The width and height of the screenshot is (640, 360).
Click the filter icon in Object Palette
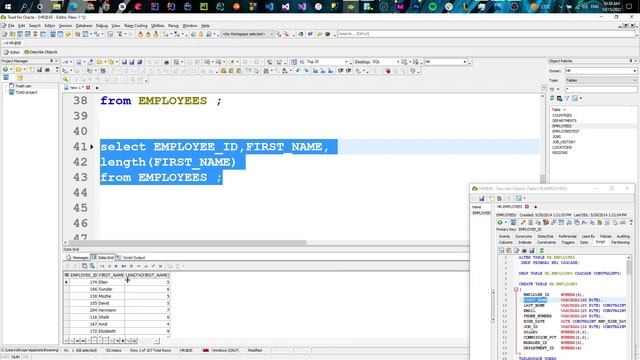[567, 98]
